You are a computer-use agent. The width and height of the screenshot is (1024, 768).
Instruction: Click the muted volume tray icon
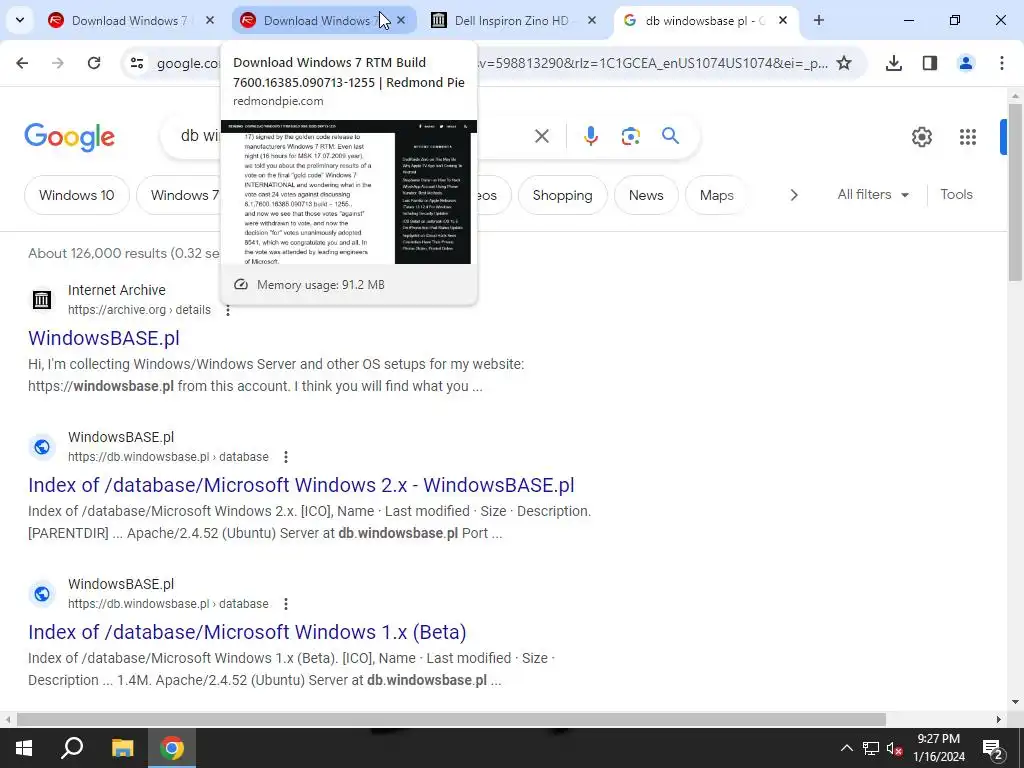tap(894, 748)
